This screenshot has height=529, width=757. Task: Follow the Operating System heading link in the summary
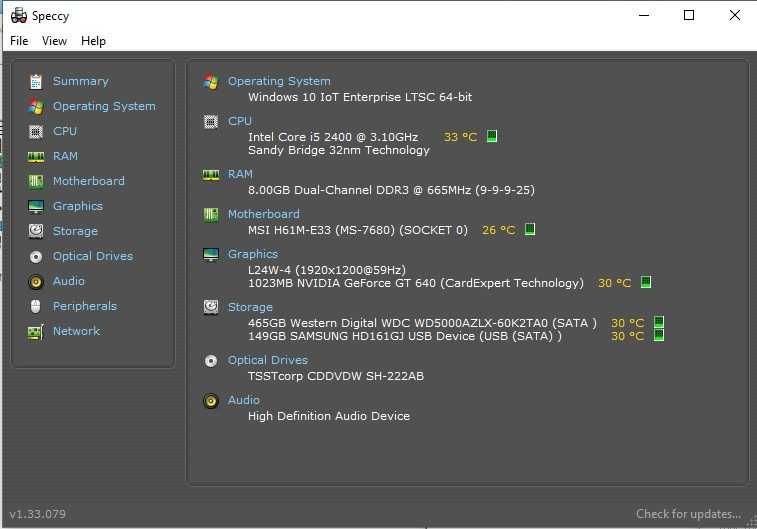(279, 81)
